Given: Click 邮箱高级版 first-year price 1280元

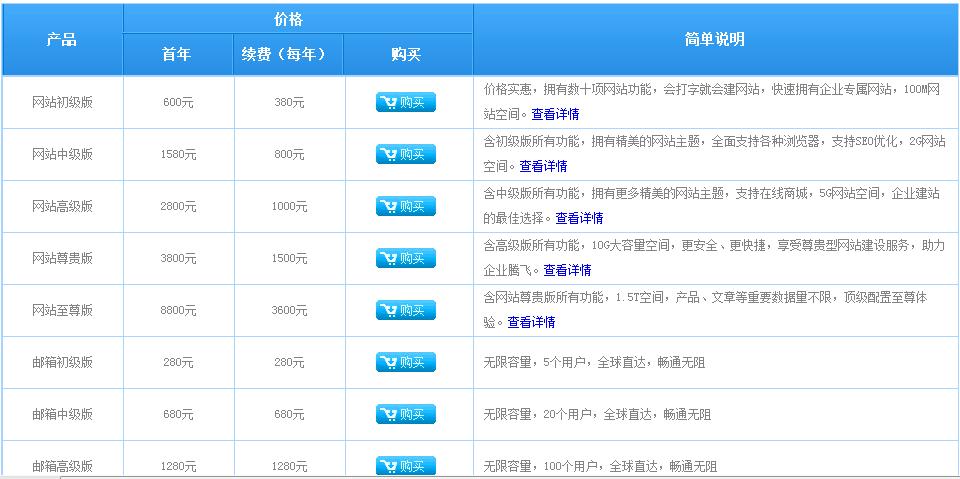Looking at the screenshot, I should [x=178, y=467].
